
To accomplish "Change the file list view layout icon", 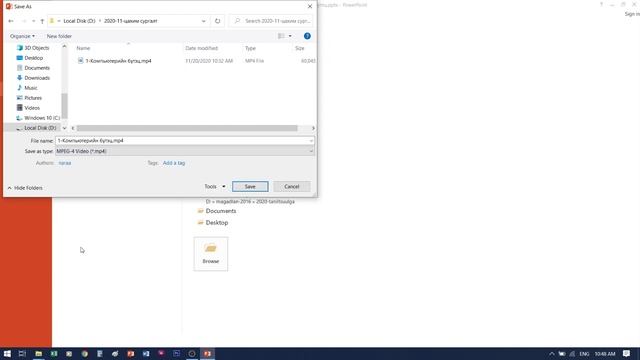I will [x=281, y=36].
